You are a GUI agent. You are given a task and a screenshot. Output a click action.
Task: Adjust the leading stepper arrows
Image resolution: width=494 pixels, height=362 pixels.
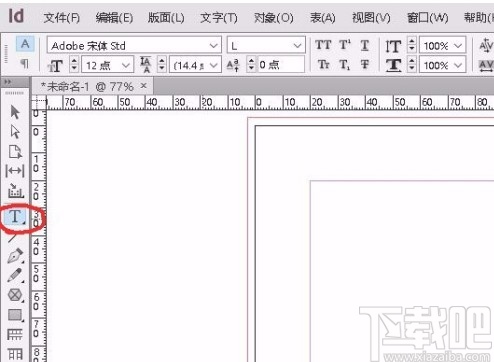161,64
